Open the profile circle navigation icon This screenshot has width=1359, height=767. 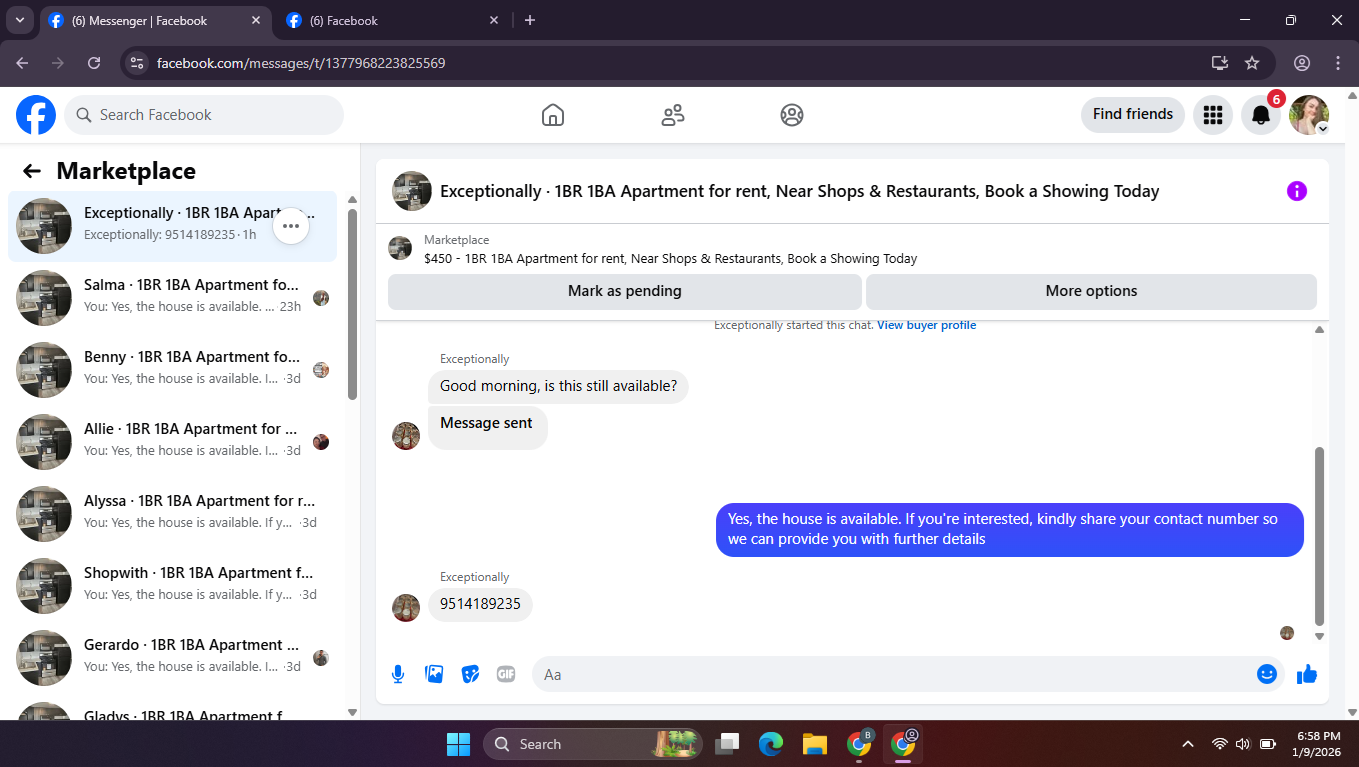click(792, 115)
